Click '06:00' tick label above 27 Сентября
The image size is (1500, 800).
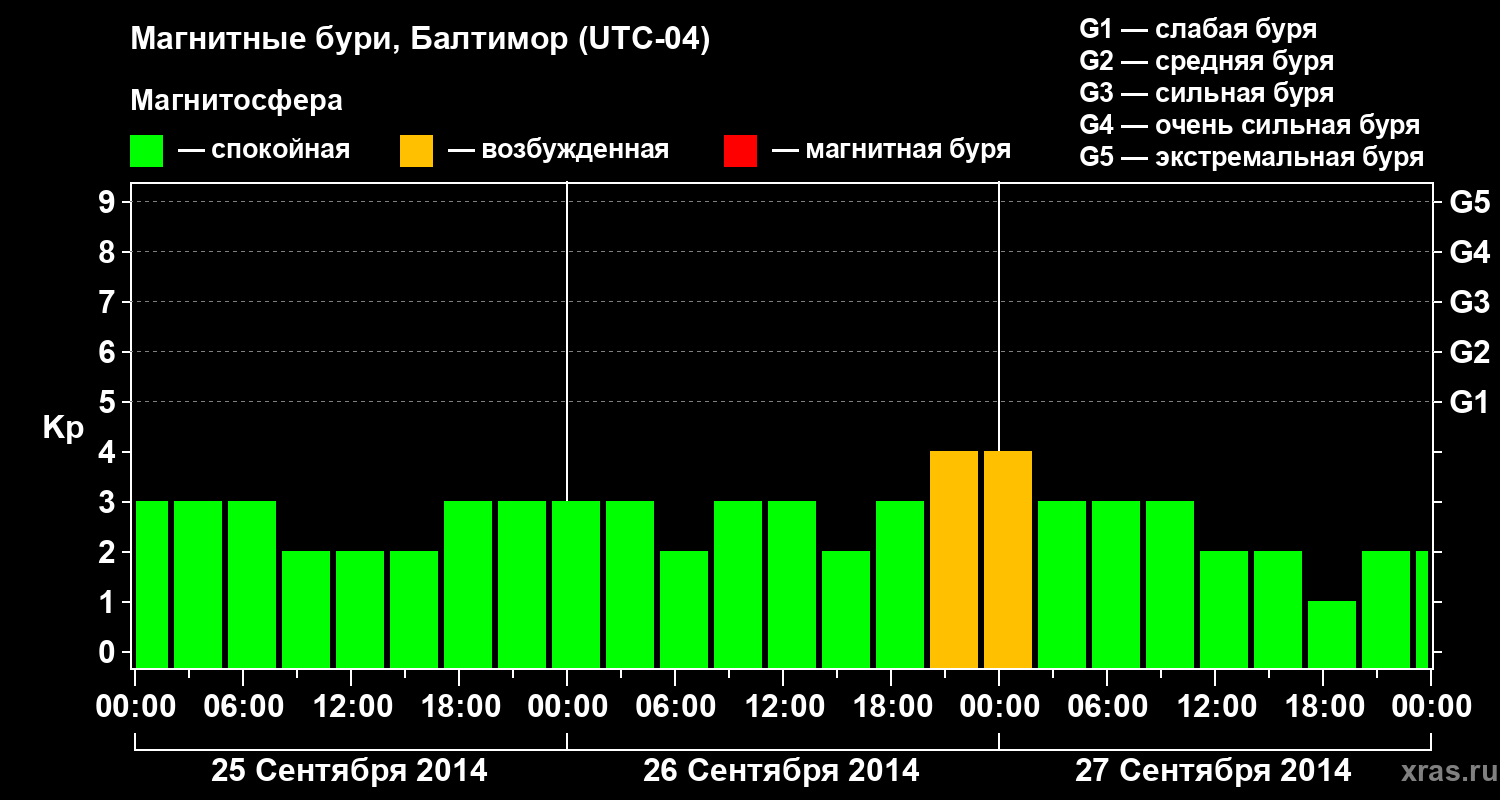click(x=1108, y=707)
